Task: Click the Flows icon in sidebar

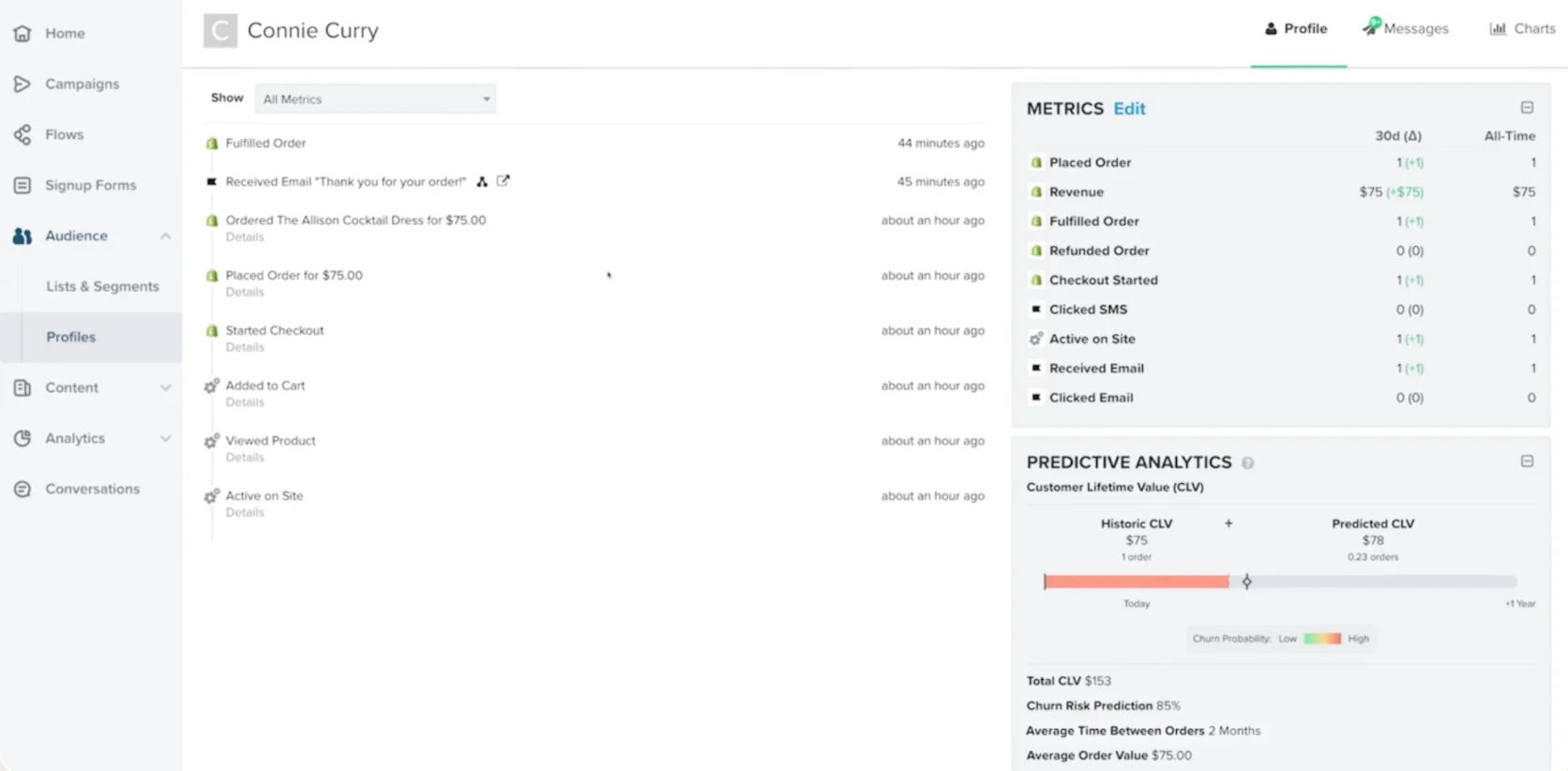Action: coord(23,135)
